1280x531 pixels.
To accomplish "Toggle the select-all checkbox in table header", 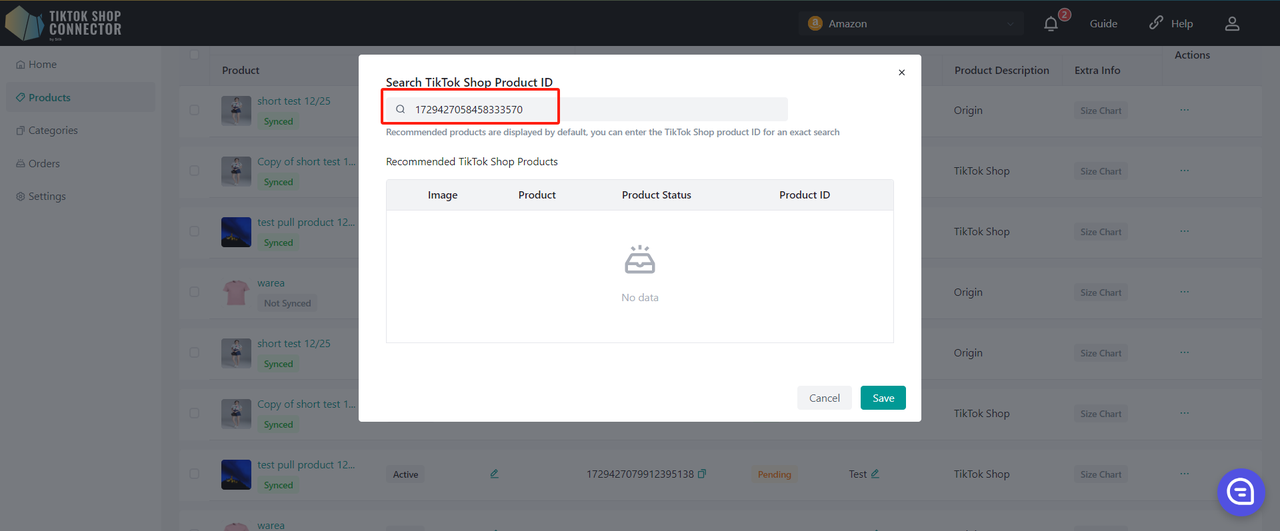I will [x=194, y=55].
